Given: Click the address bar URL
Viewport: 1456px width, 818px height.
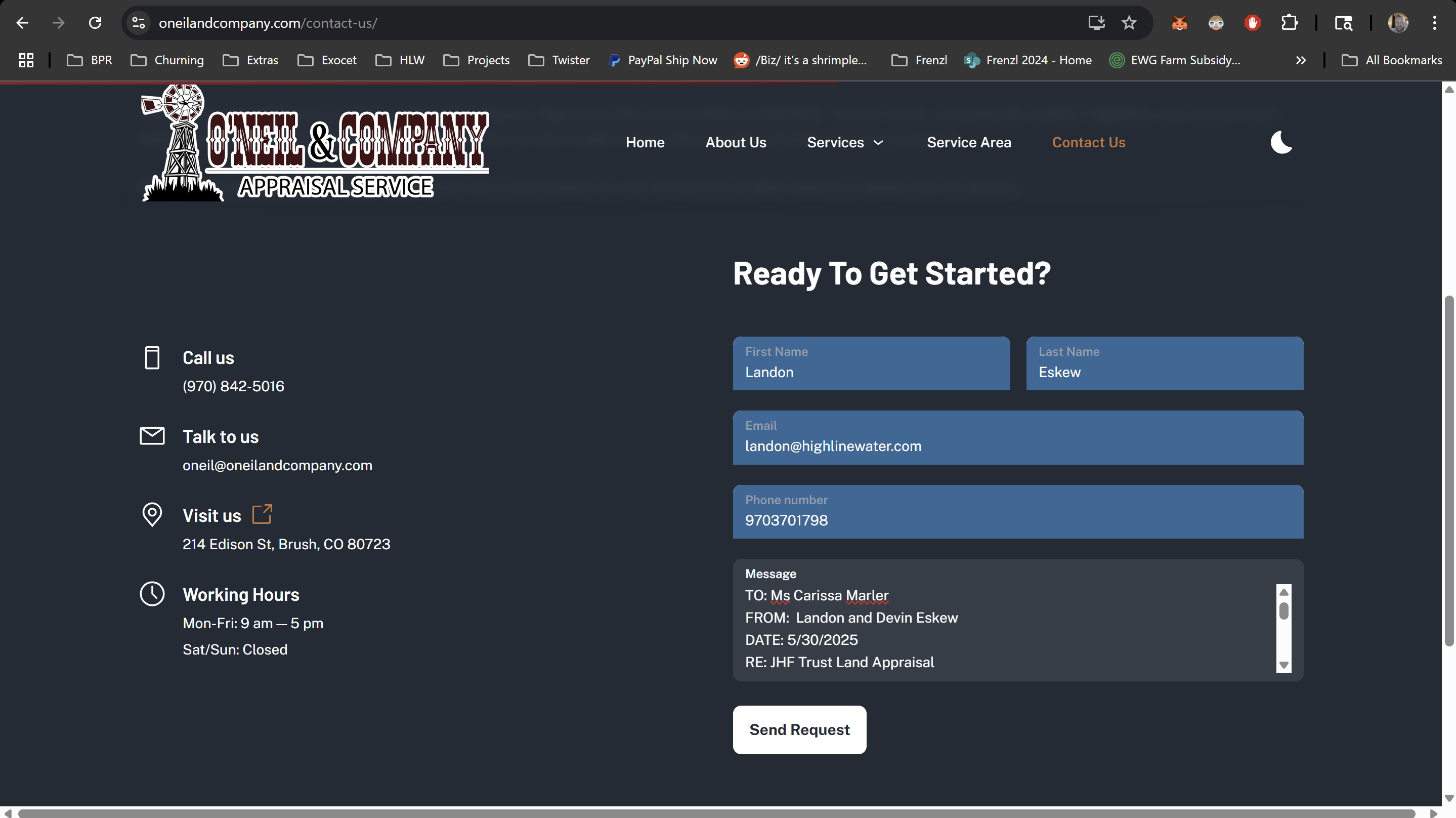Looking at the screenshot, I should tap(268, 23).
